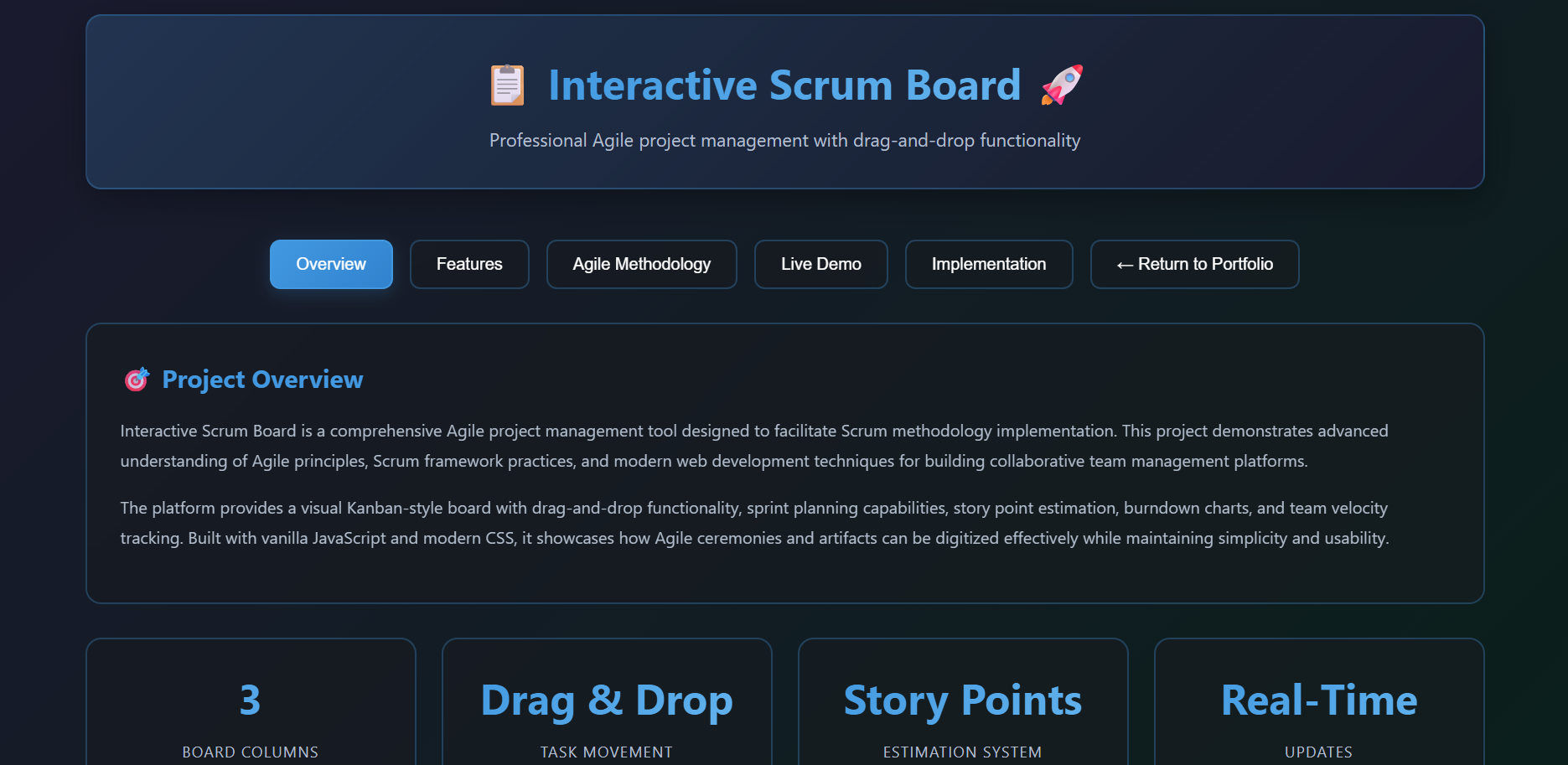Screen dimensions: 1568x765
Task: Click the first overview paragraph text
Action: (754, 445)
